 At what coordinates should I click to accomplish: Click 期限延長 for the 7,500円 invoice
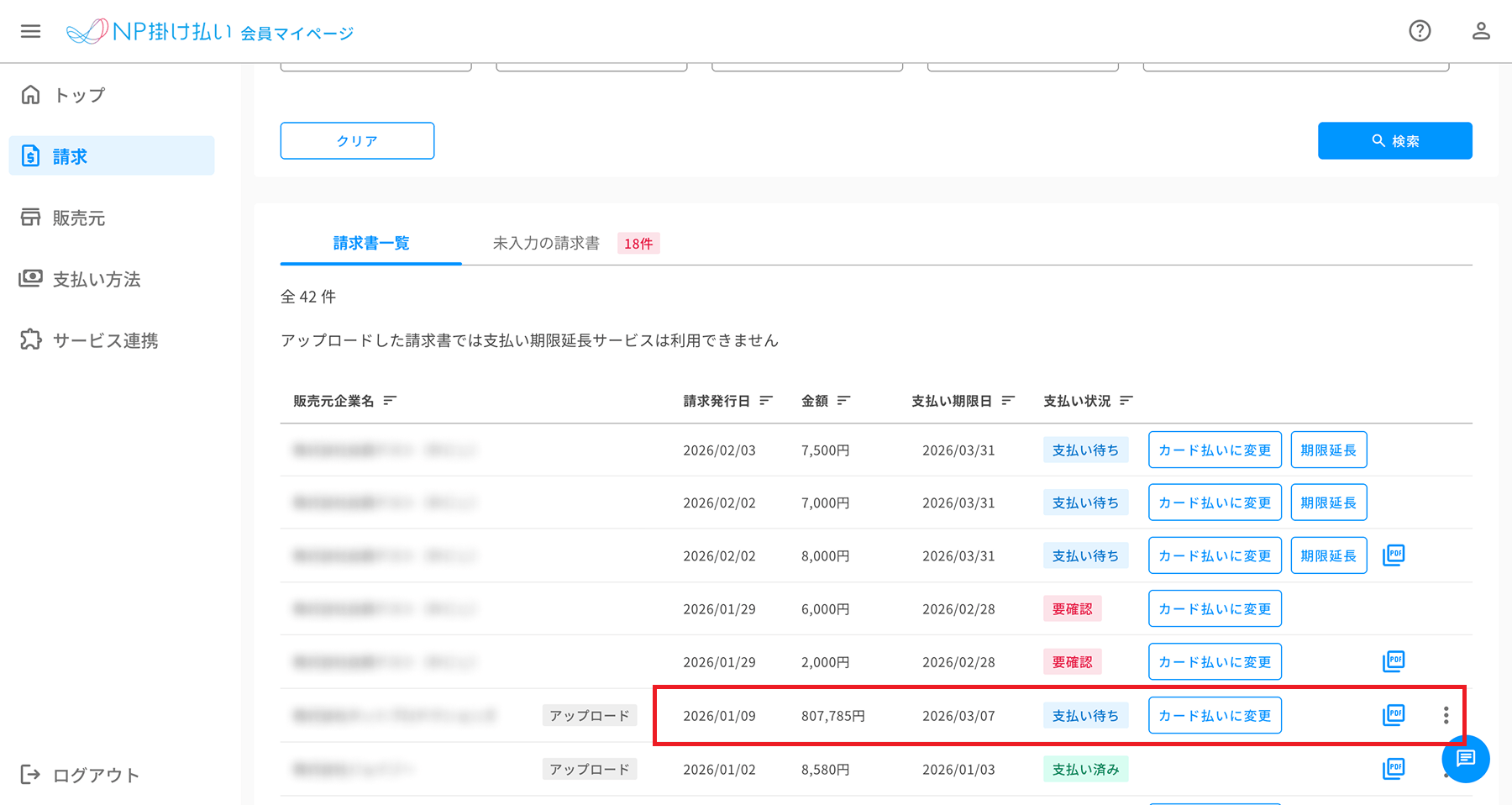point(1328,450)
